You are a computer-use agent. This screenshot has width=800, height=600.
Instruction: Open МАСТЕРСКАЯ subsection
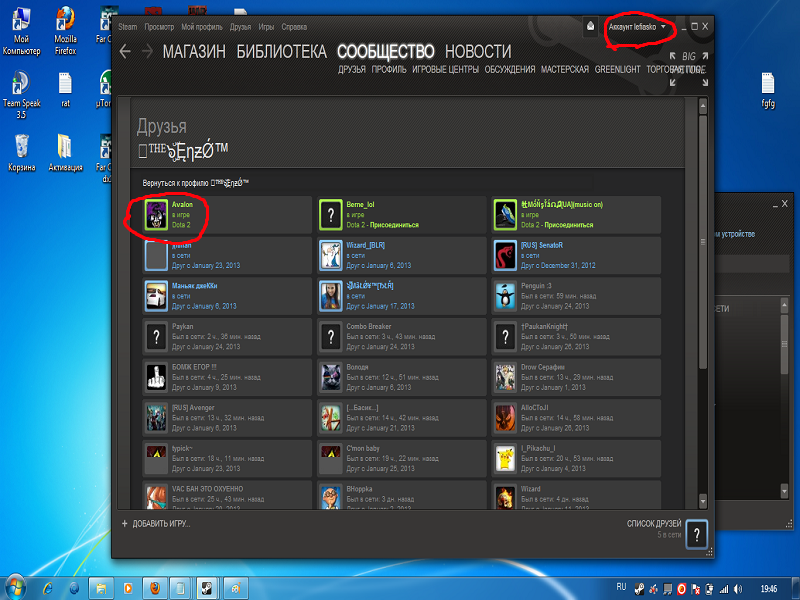tap(565, 69)
